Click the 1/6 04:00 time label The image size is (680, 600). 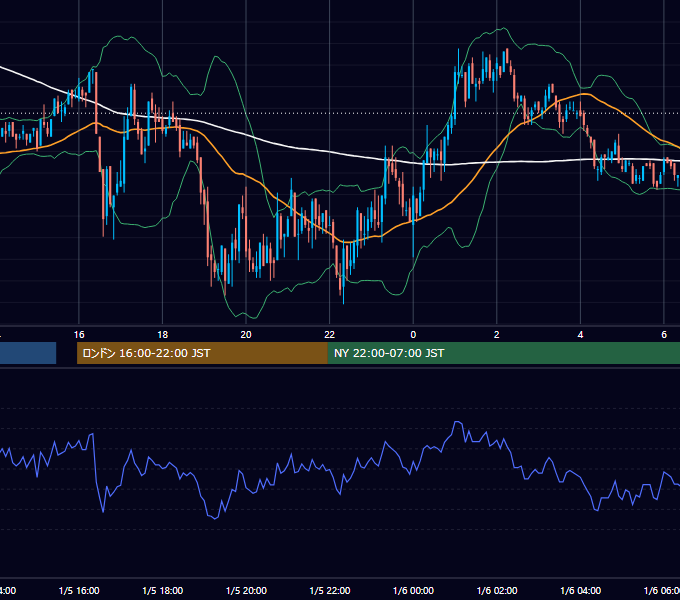[x=581, y=590]
